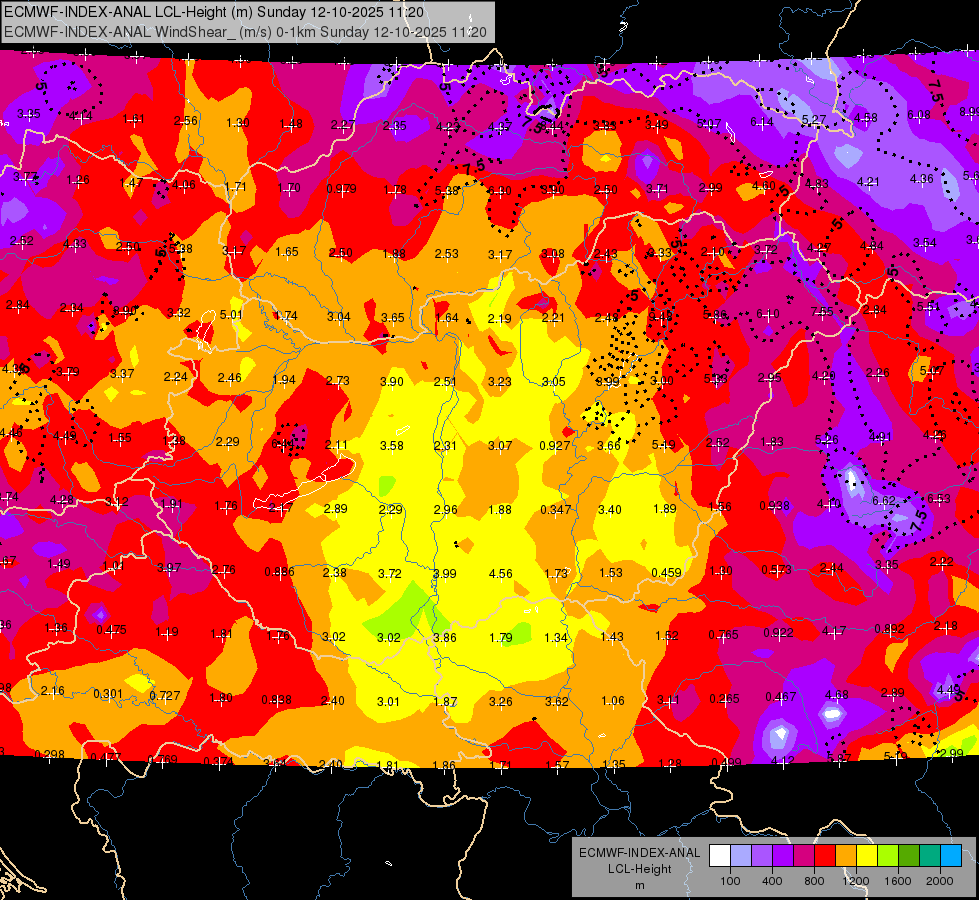979x900 pixels.
Task: Click the grid point value 3.86
Action: [x=445, y=638]
